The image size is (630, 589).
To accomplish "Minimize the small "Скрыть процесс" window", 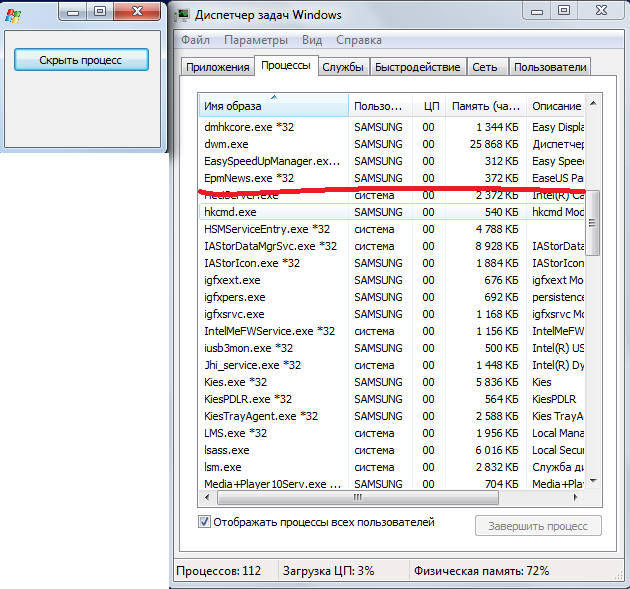I will click(73, 12).
